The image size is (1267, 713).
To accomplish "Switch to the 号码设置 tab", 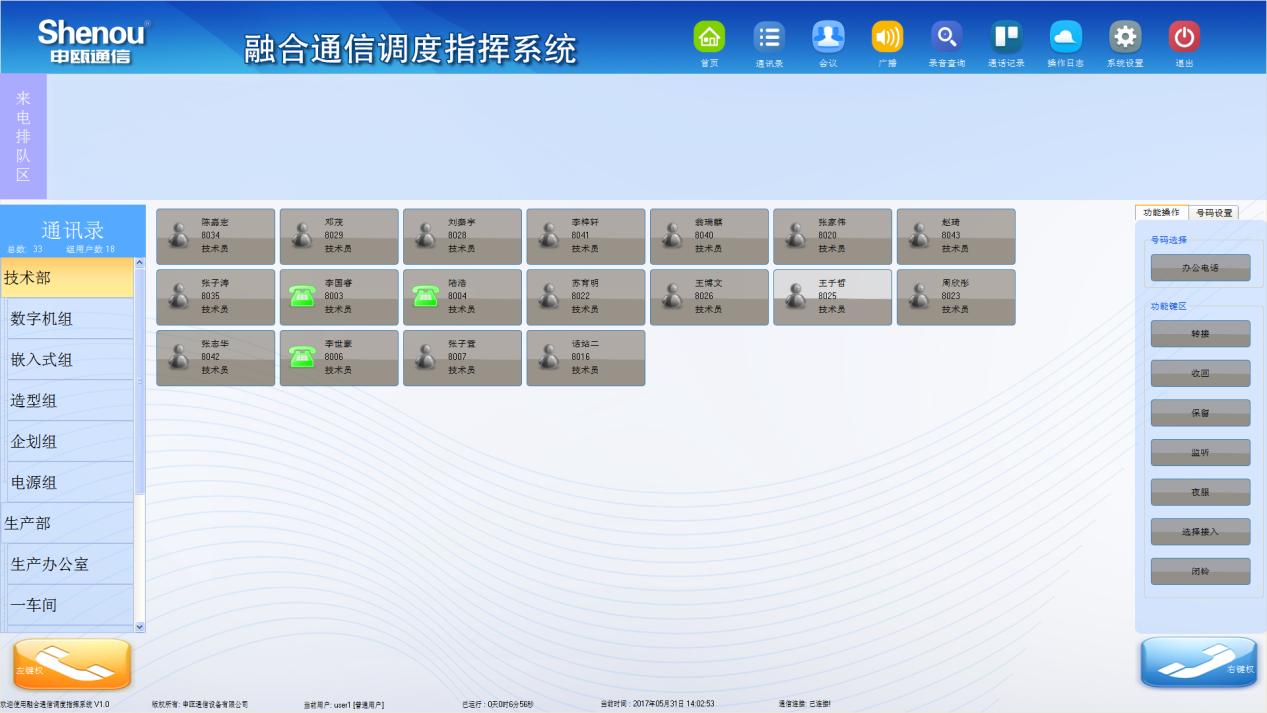I will [1214, 213].
